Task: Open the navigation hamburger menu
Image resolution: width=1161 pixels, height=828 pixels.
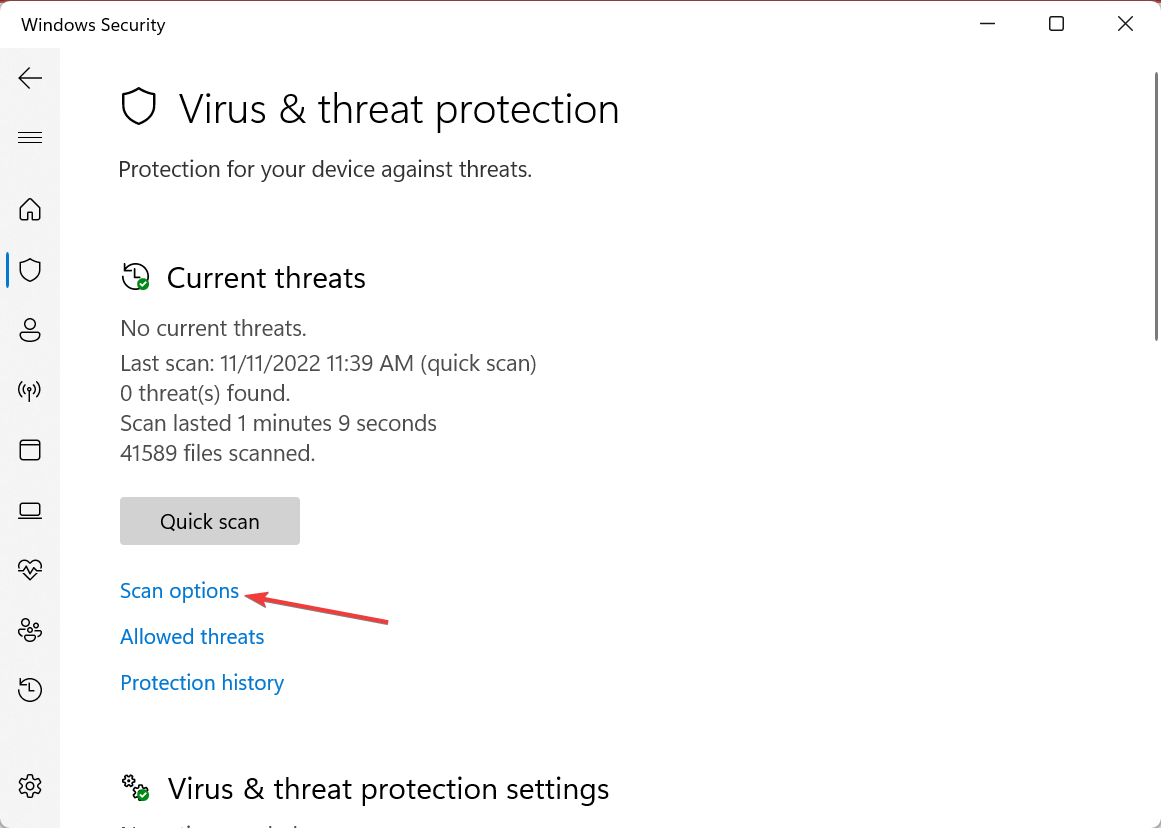Action: [30, 137]
